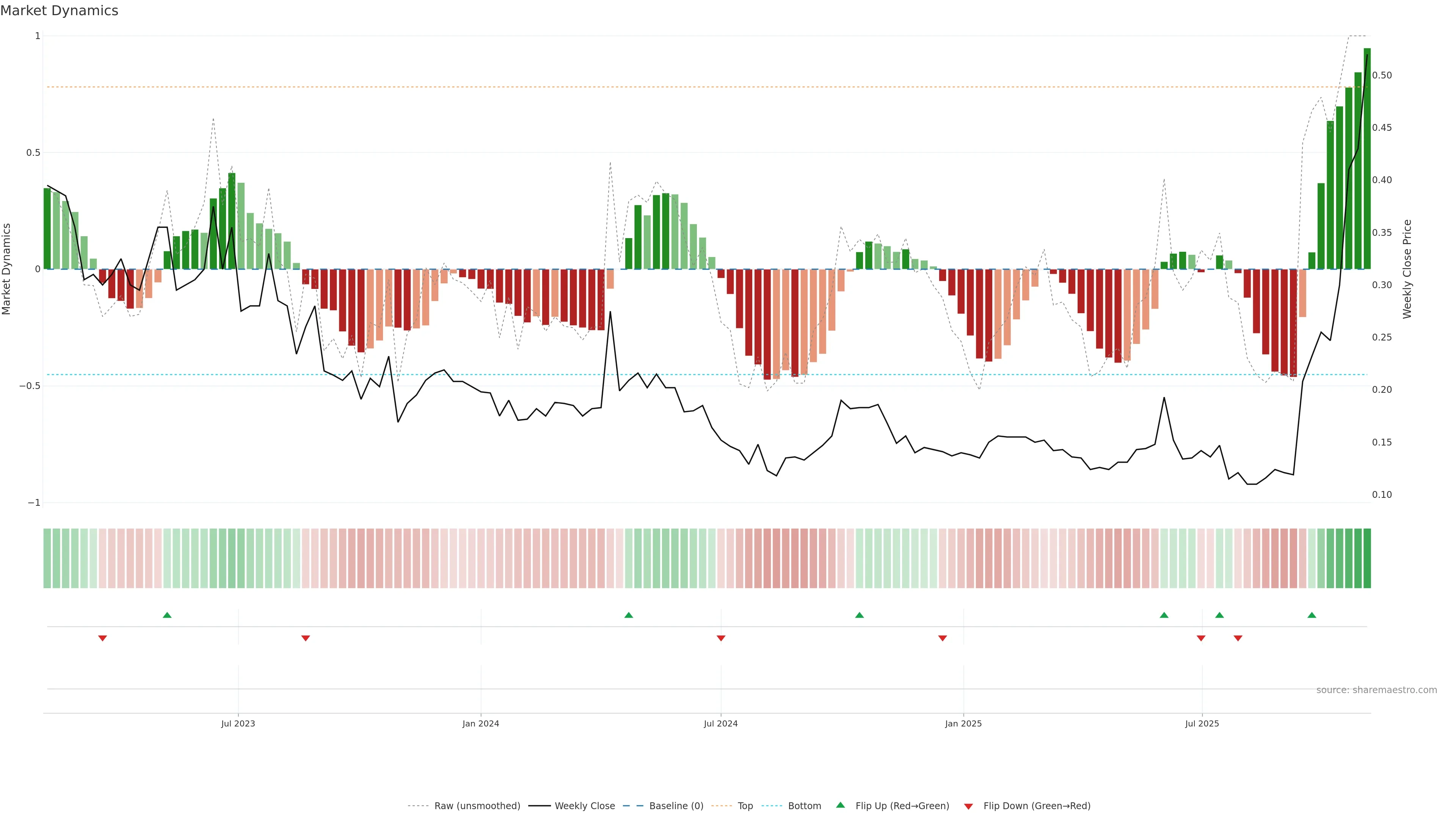Click the last red flip-down marker
The image size is (1456, 819).
coord(1238,638)
